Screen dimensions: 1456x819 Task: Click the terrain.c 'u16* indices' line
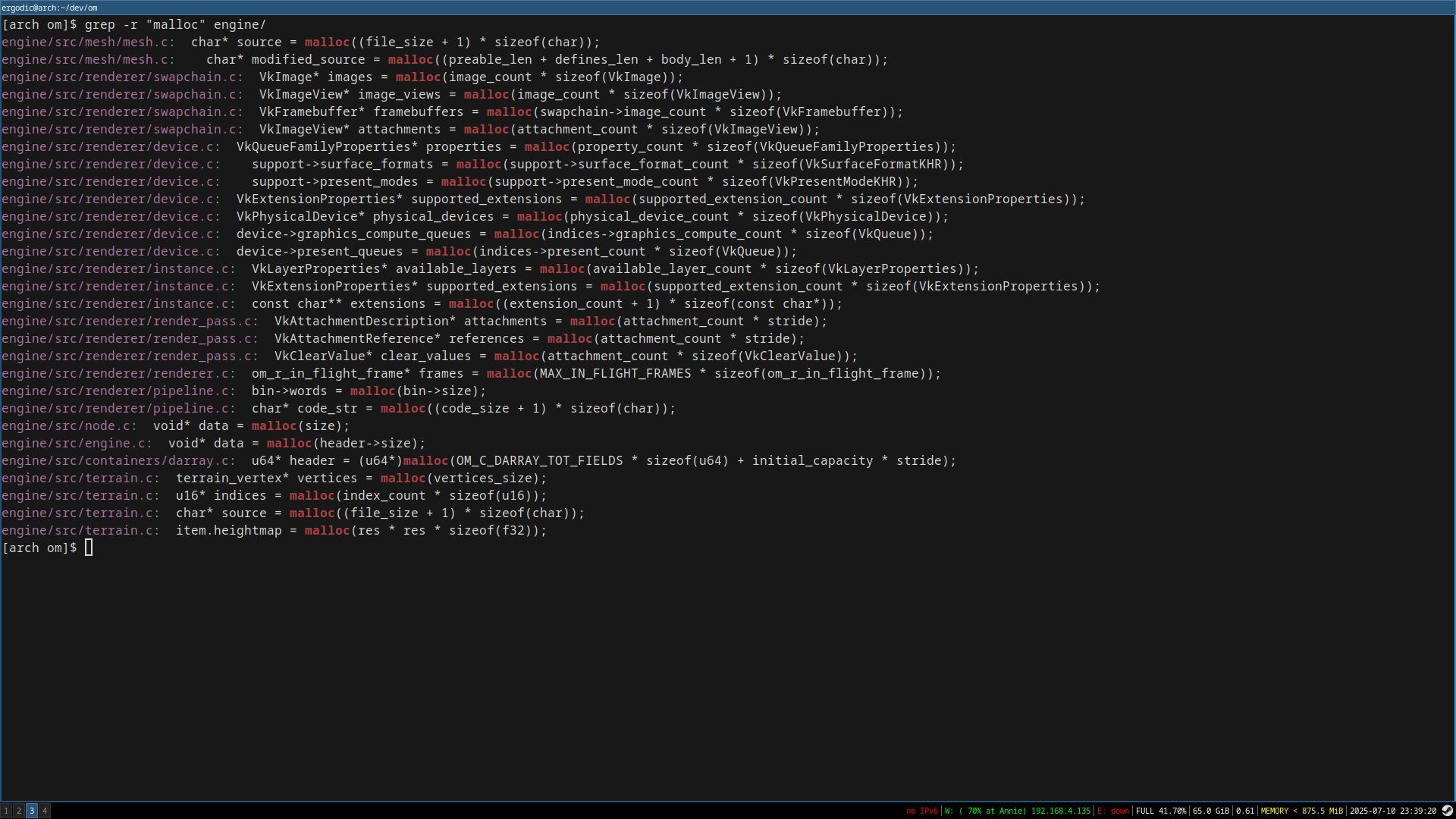tap(274, 496)
